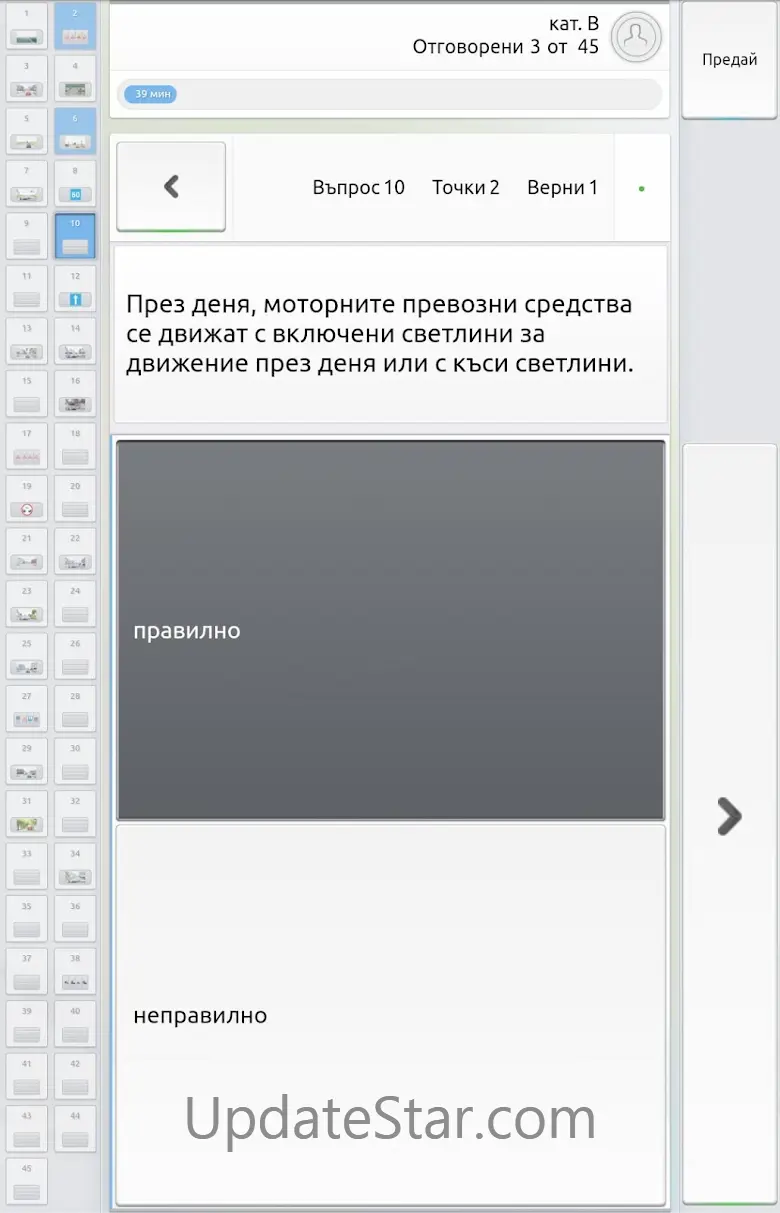This screenshot has width=780, height=1213.
Task: Open question 36 thumbnail
Action: point(75,918)
